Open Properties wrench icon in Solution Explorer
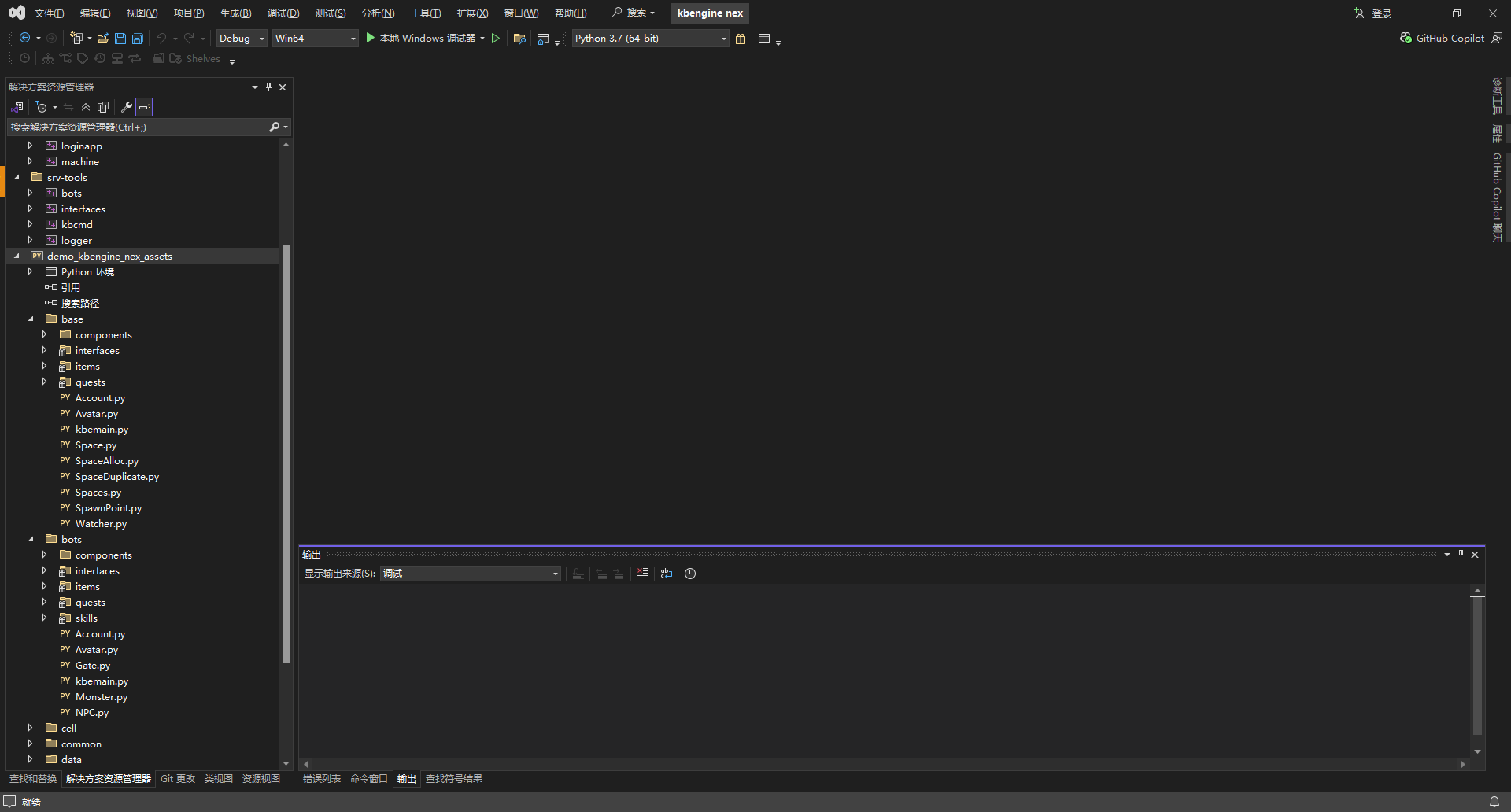Image resolution: width=1511 pixels, height=812 pixels. coord(126,107)
